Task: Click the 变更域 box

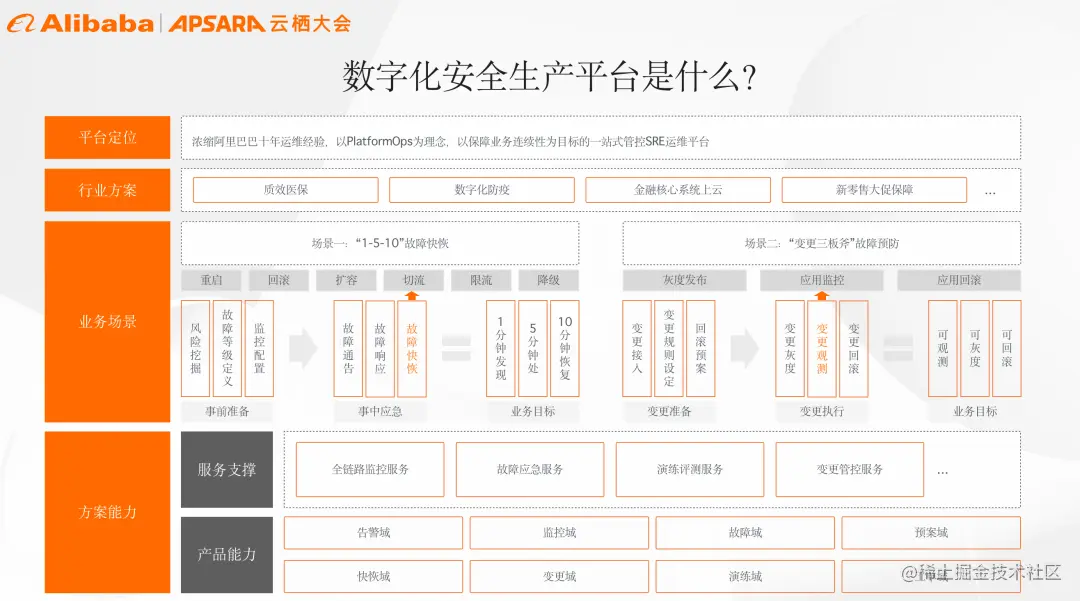Action: tap(559, 576)
